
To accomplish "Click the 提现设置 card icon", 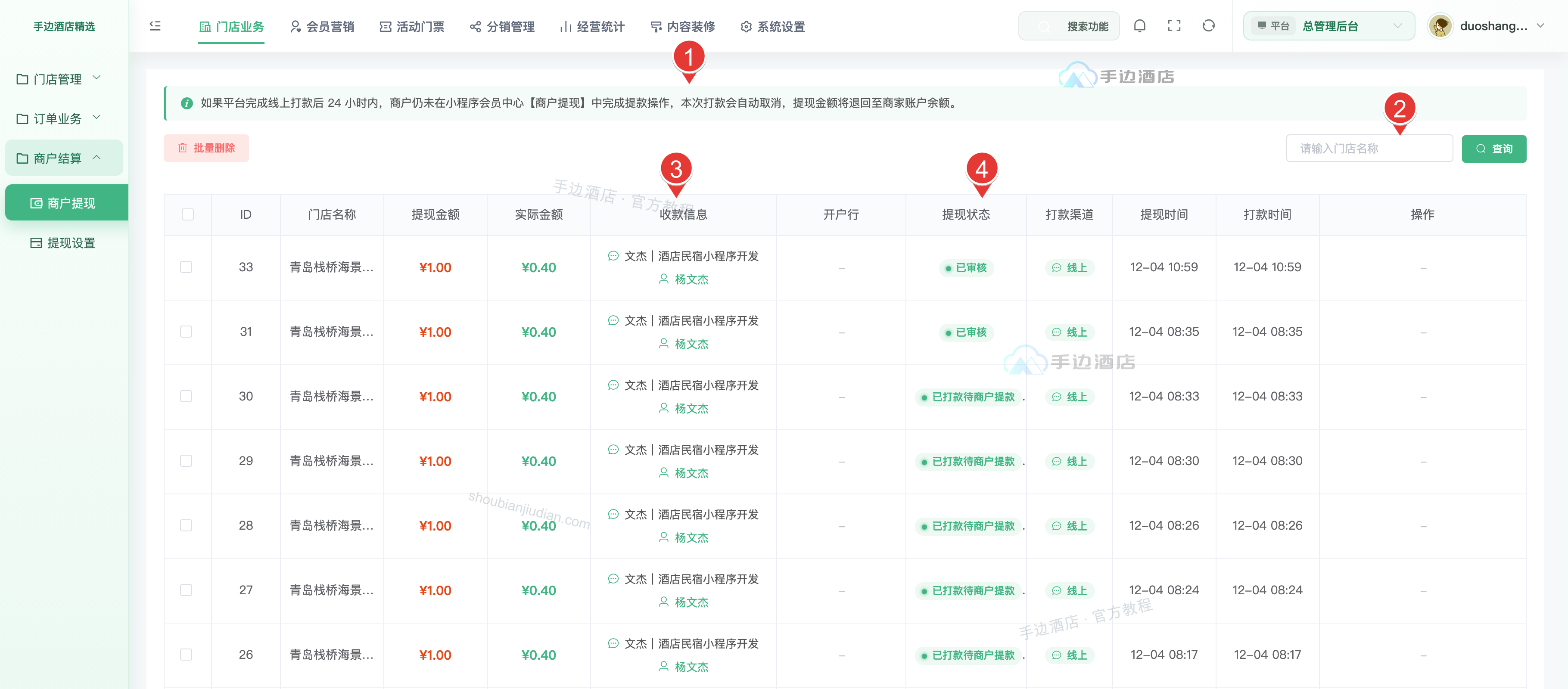I will [37, 243].
